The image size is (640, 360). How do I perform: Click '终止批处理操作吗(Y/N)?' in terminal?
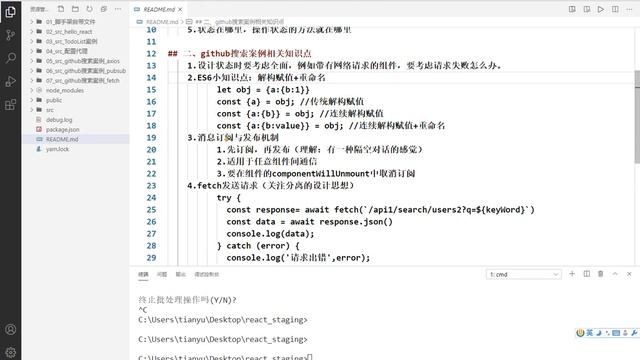click(x=187, y=300)
